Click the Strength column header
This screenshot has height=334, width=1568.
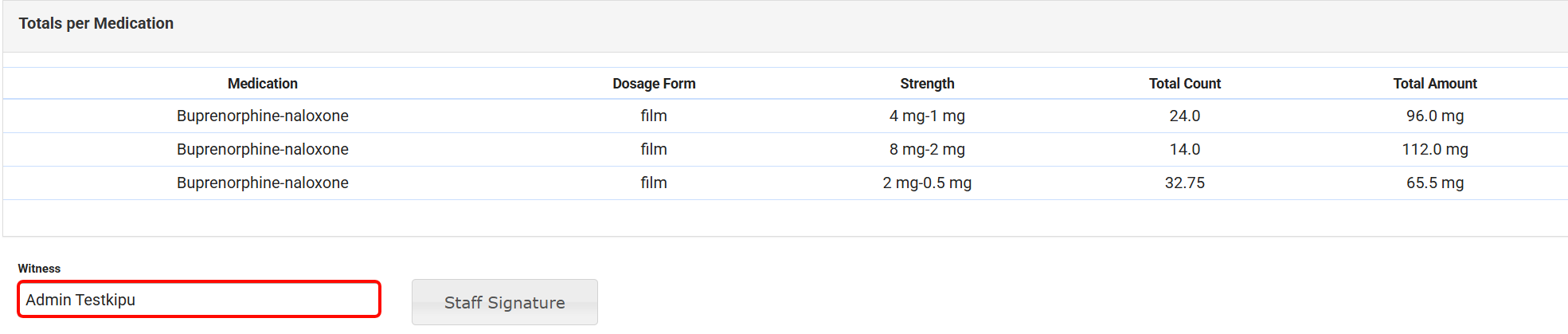coord(927,84)
